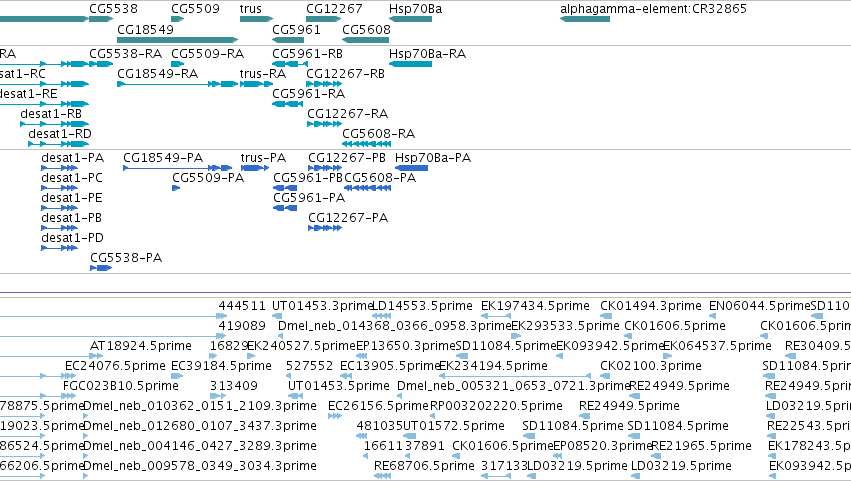Screen dimensions: 851x481
Task: Click the EK234194.5prime EST label
Action: (x=493, y=366)
